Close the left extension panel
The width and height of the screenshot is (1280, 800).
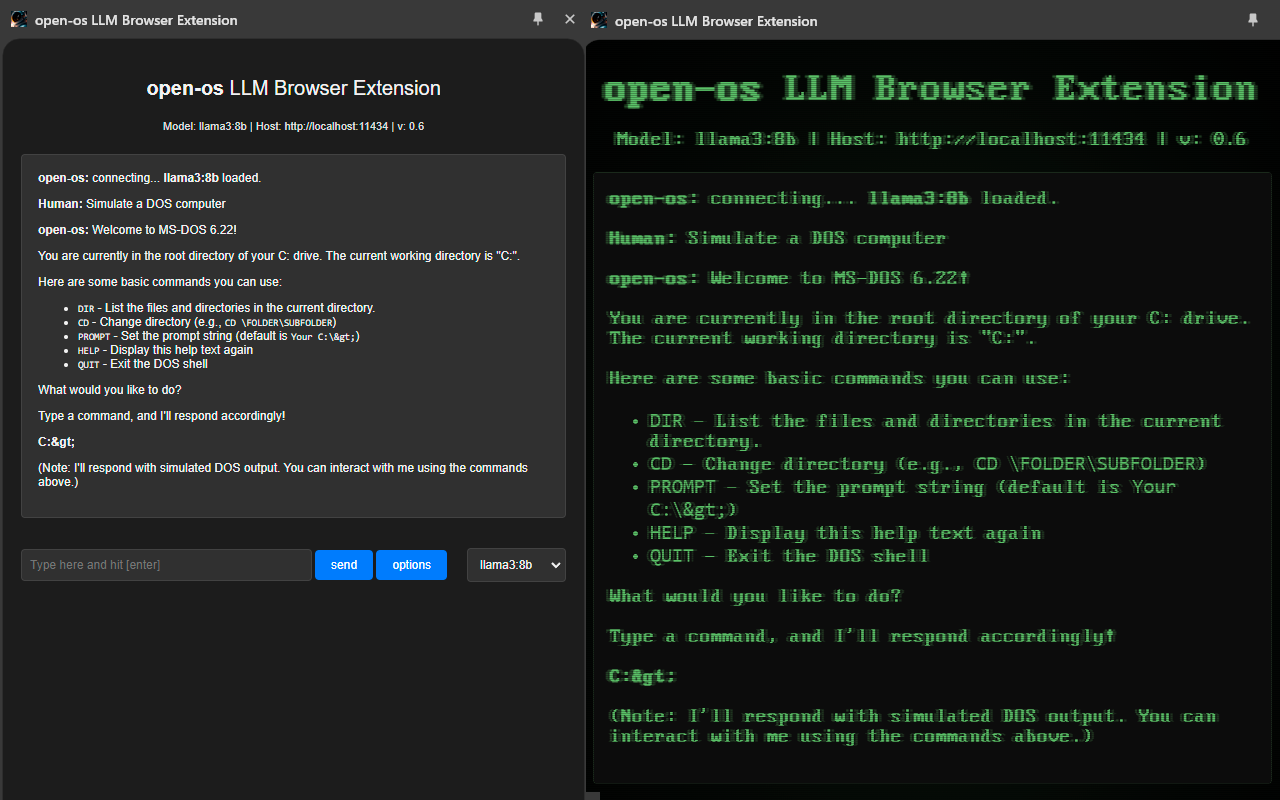tap(570, 19)
